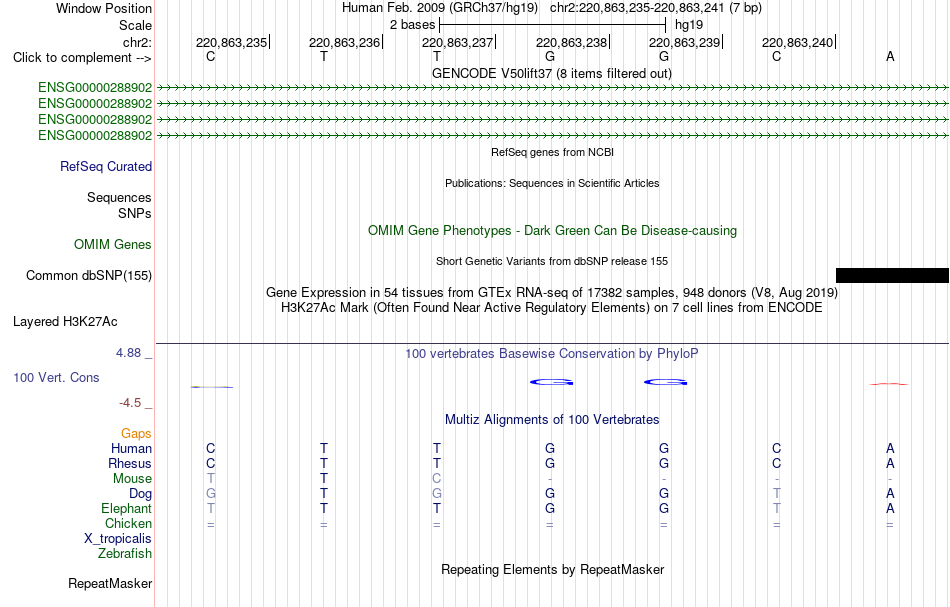Click position label 220,863,235 on ruler
The width and height of the screenshot is (950, 607).
pos(231,42)
